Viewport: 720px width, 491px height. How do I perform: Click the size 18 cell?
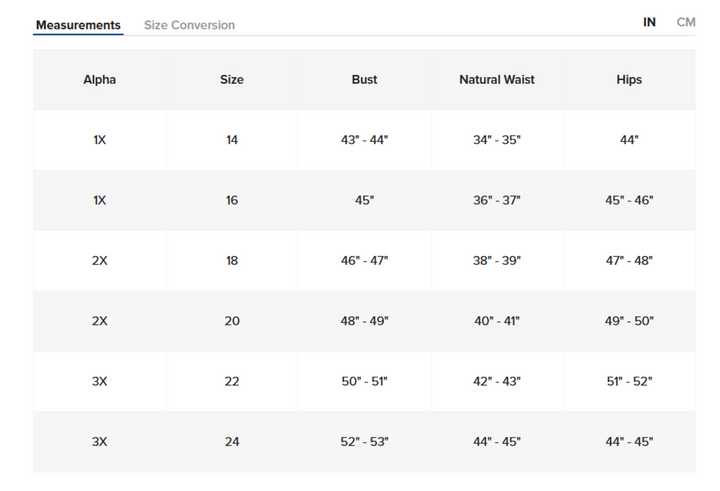pos(232,261)
